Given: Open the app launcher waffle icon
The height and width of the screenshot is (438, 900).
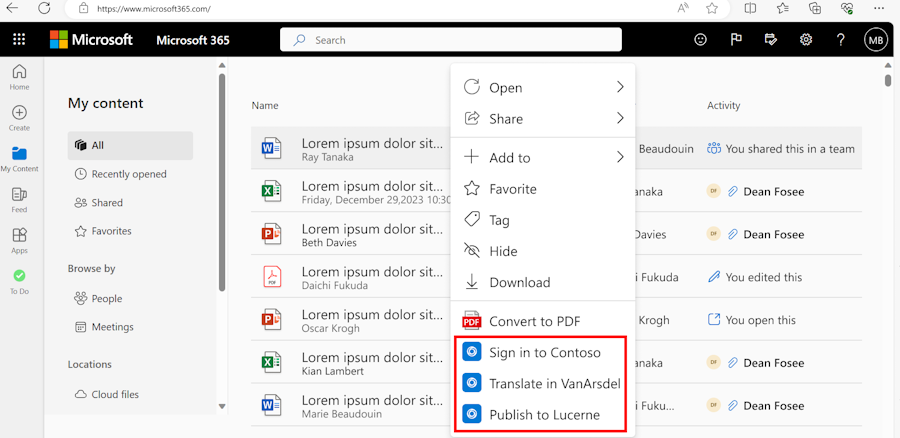Looking at the screenshot, I should pyautogui.click(x=19, y=40).
